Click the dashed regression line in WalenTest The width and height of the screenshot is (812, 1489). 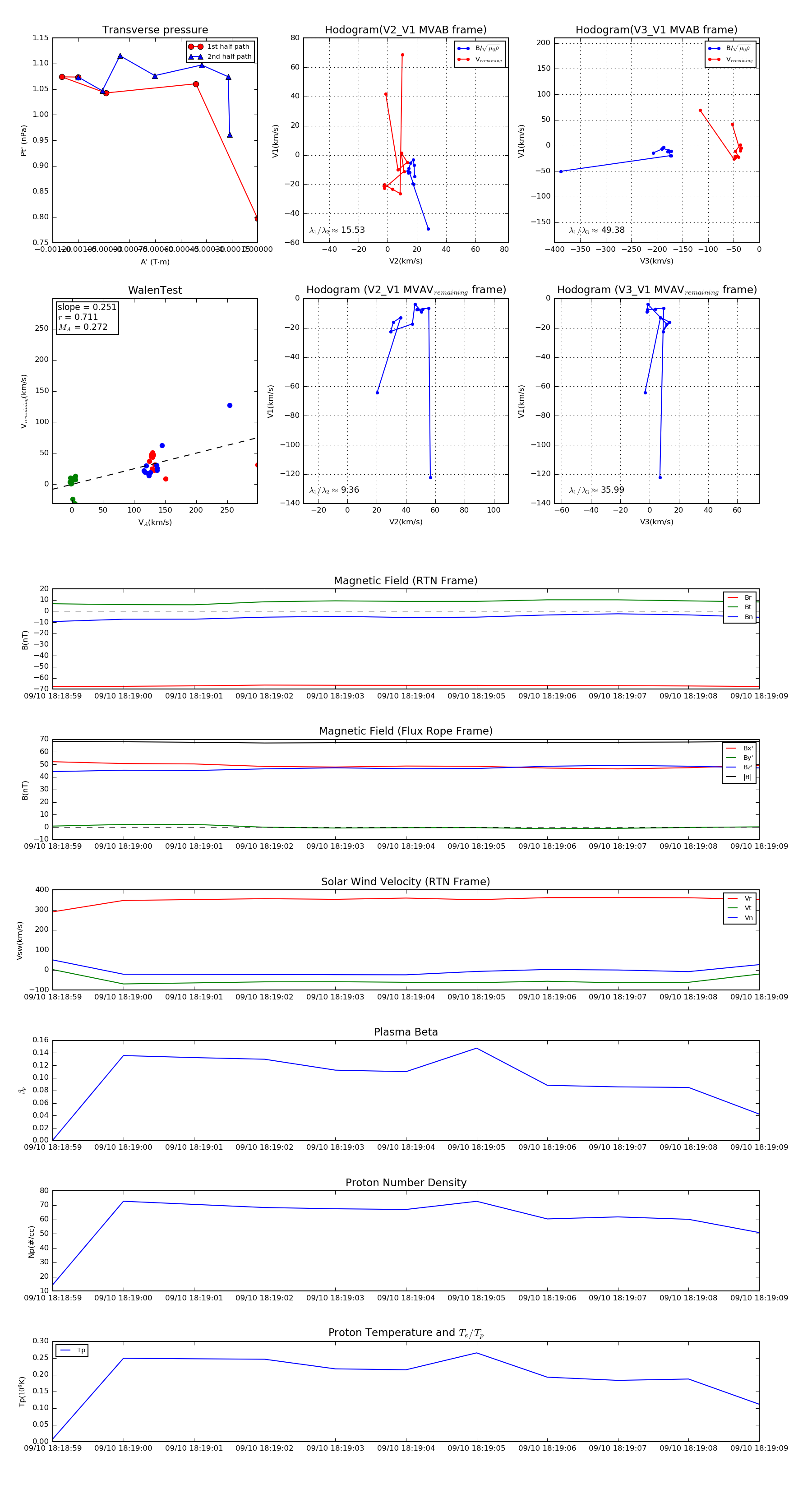click(x=155, y=463)
